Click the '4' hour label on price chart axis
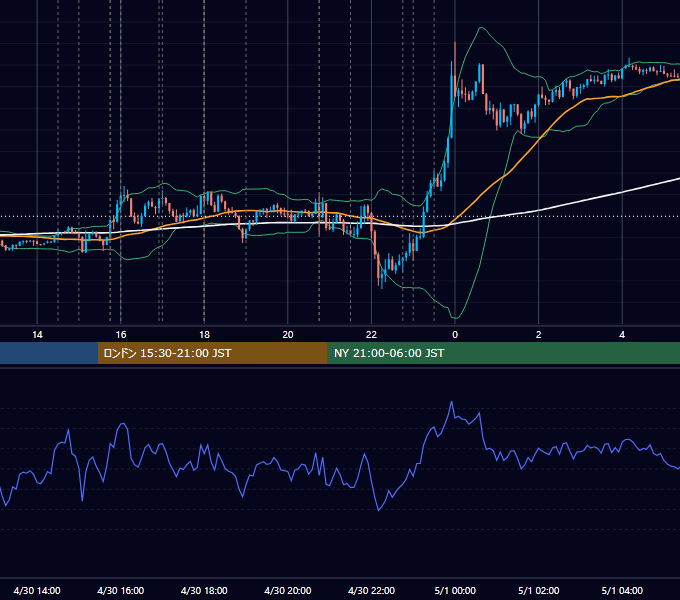The height and width of the screenshot is (600, 680). coord(622,335)
